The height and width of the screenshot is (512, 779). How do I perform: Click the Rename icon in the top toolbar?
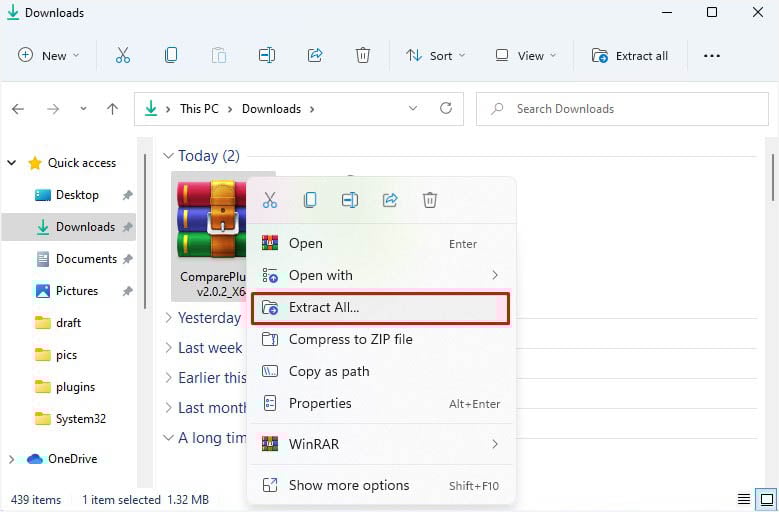[267, 55]
